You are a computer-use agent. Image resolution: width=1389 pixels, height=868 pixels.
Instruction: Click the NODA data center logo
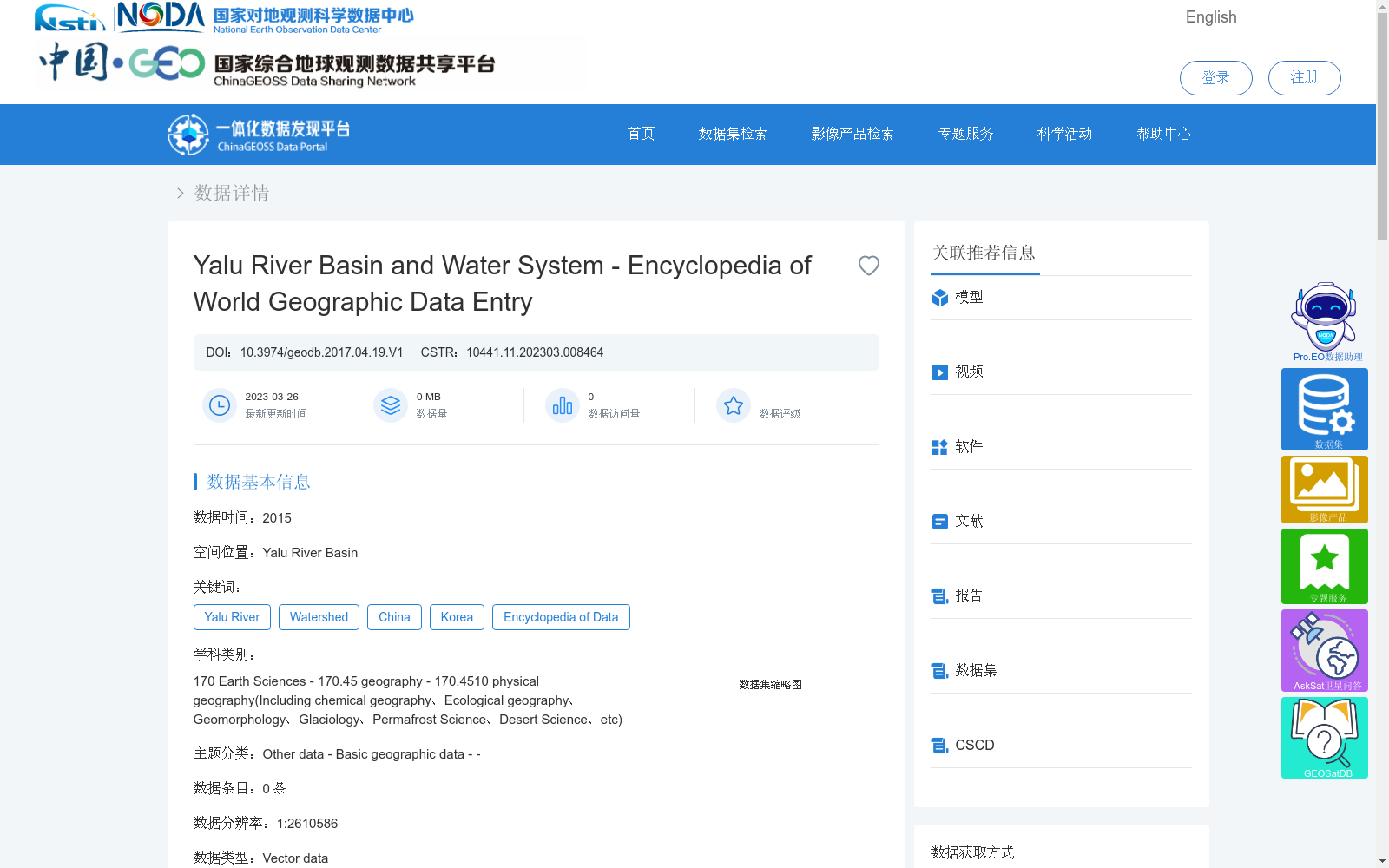point(266,17)
